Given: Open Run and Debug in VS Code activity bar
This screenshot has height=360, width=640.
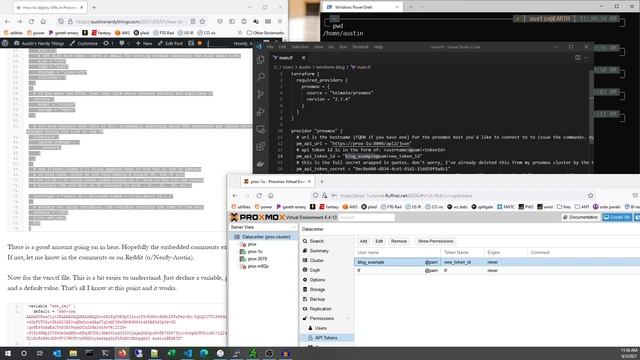Looking at the screenshot, I should point(261,112).
